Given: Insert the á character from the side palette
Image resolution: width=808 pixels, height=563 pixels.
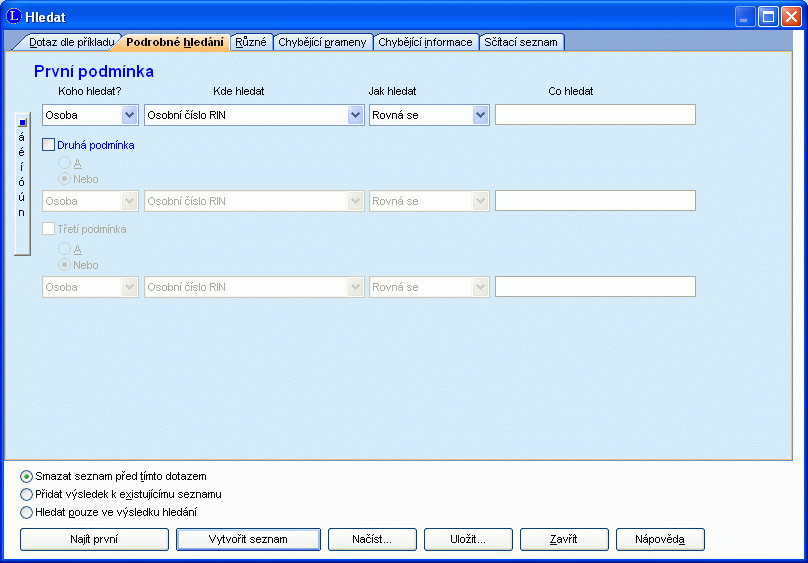Looking at the screenshot, I should pos(22,138).
